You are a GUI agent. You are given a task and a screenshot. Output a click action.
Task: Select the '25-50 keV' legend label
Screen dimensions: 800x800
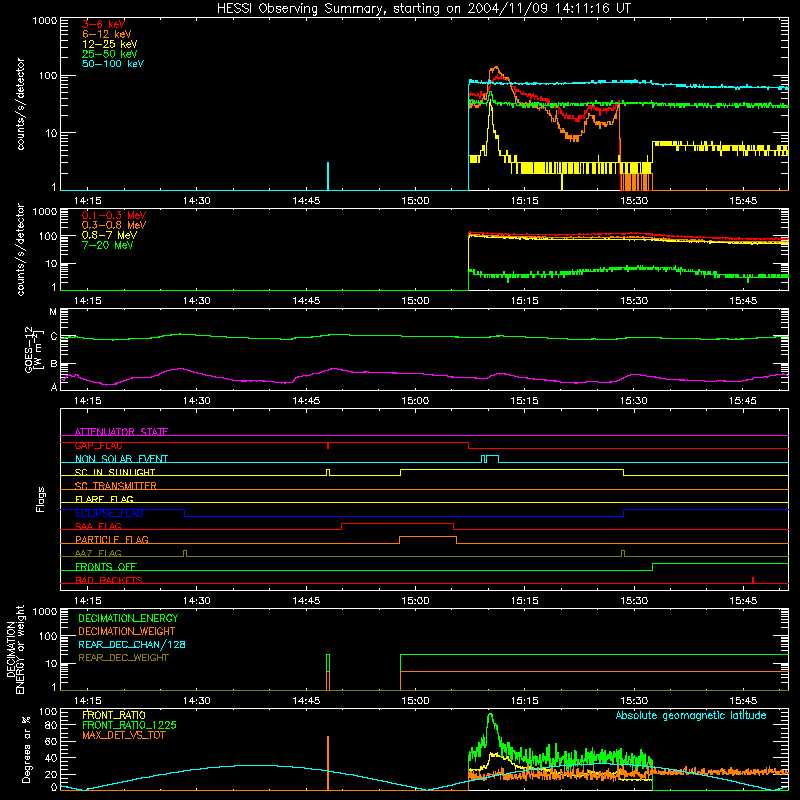click(109, 54)
